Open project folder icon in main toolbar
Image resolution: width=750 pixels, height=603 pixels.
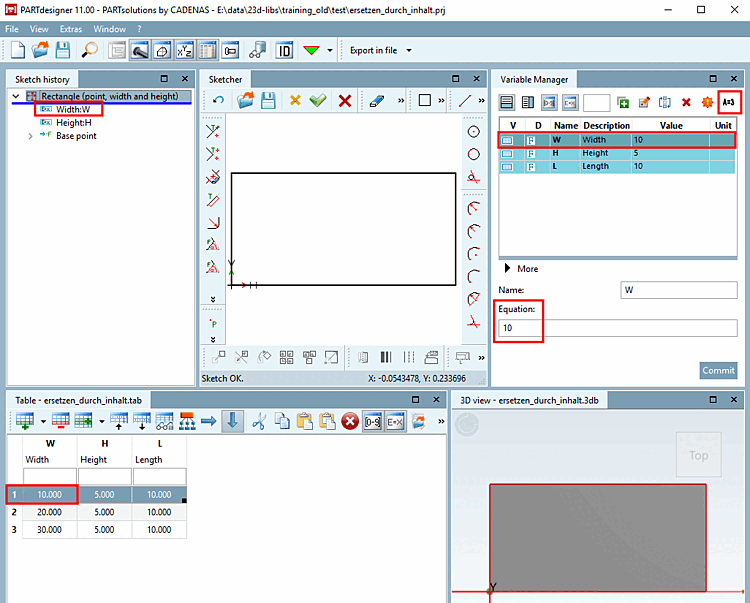click(40, 50)
